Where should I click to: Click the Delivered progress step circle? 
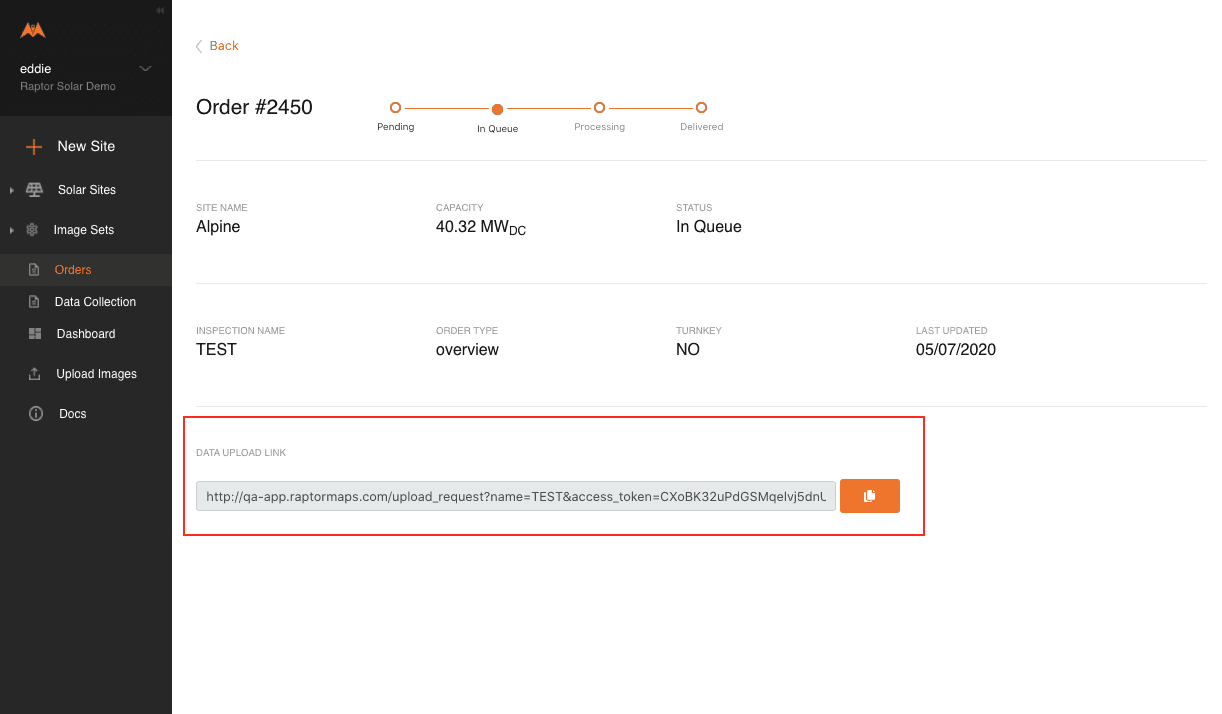click(x=701, y=107)
